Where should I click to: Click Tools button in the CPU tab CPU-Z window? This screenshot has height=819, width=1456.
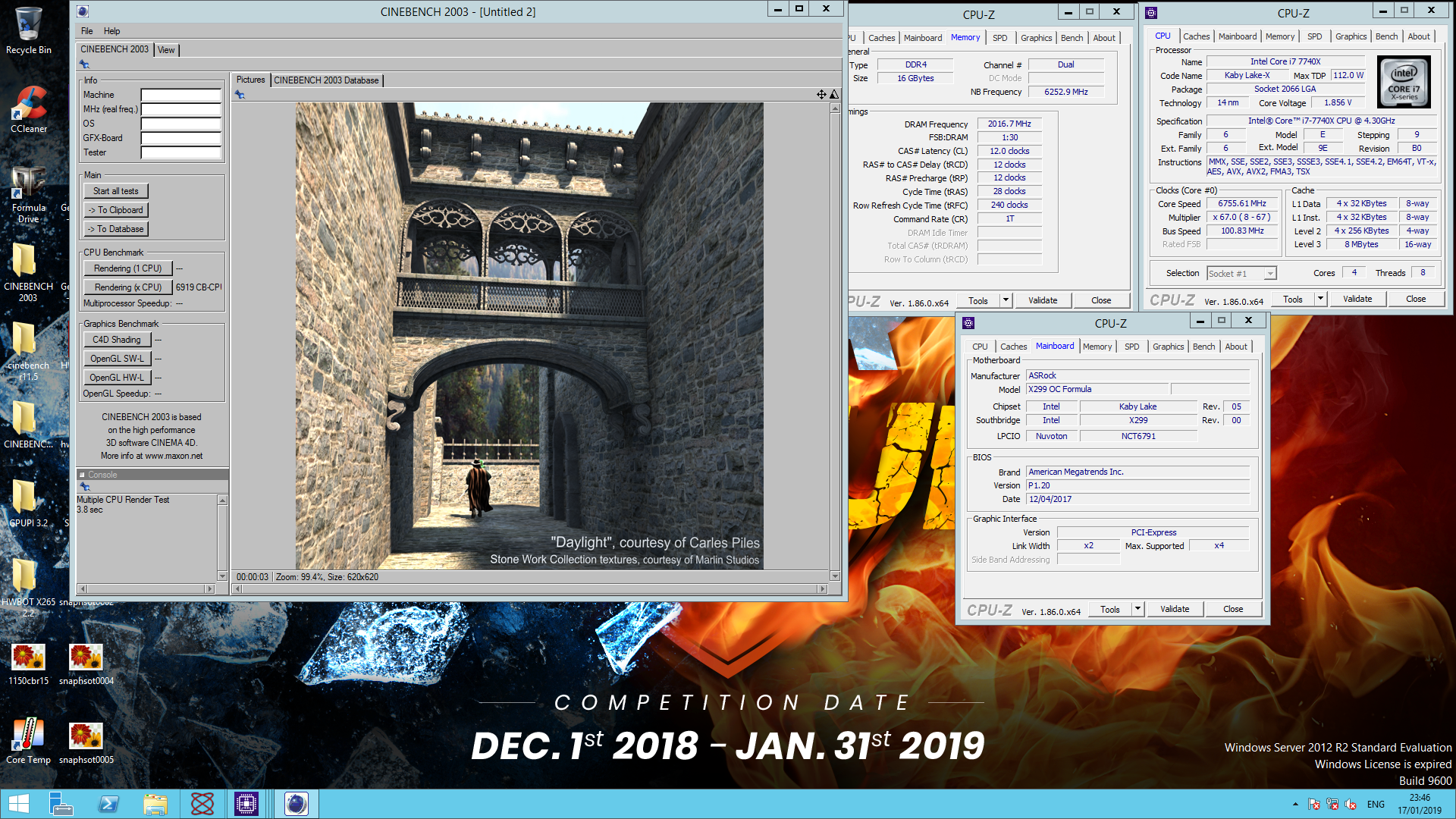[1293, 300]
